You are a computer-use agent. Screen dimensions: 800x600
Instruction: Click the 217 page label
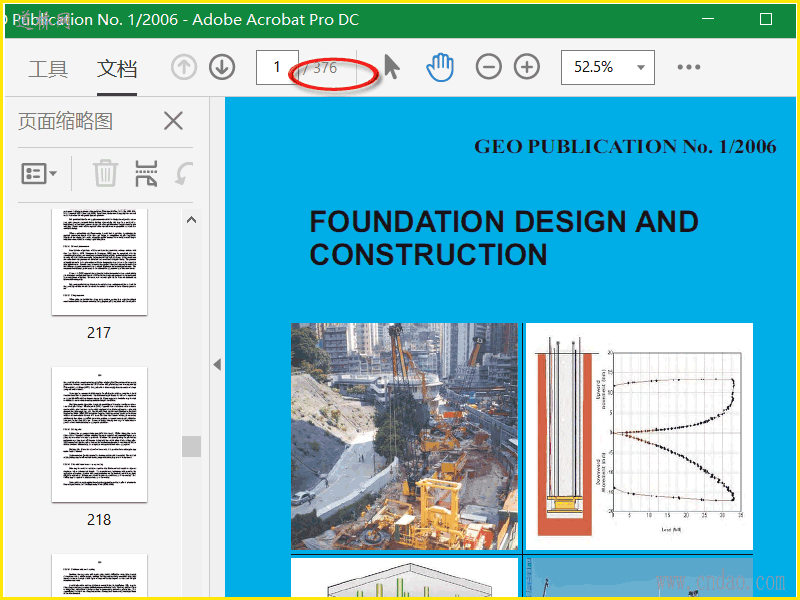pyautogui.click(x=99, y=333)
